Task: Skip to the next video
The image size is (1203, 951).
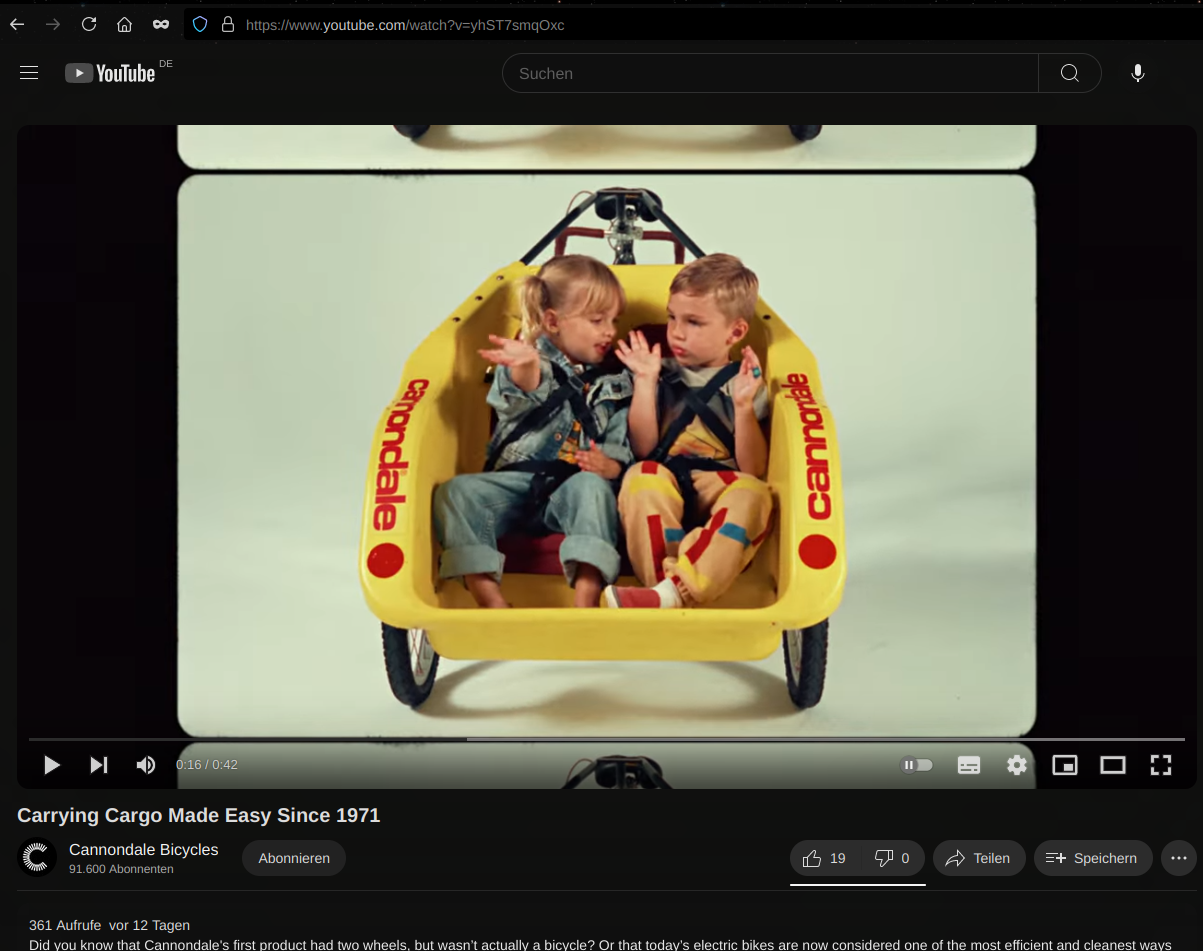Action: click(x=99, y=765)
